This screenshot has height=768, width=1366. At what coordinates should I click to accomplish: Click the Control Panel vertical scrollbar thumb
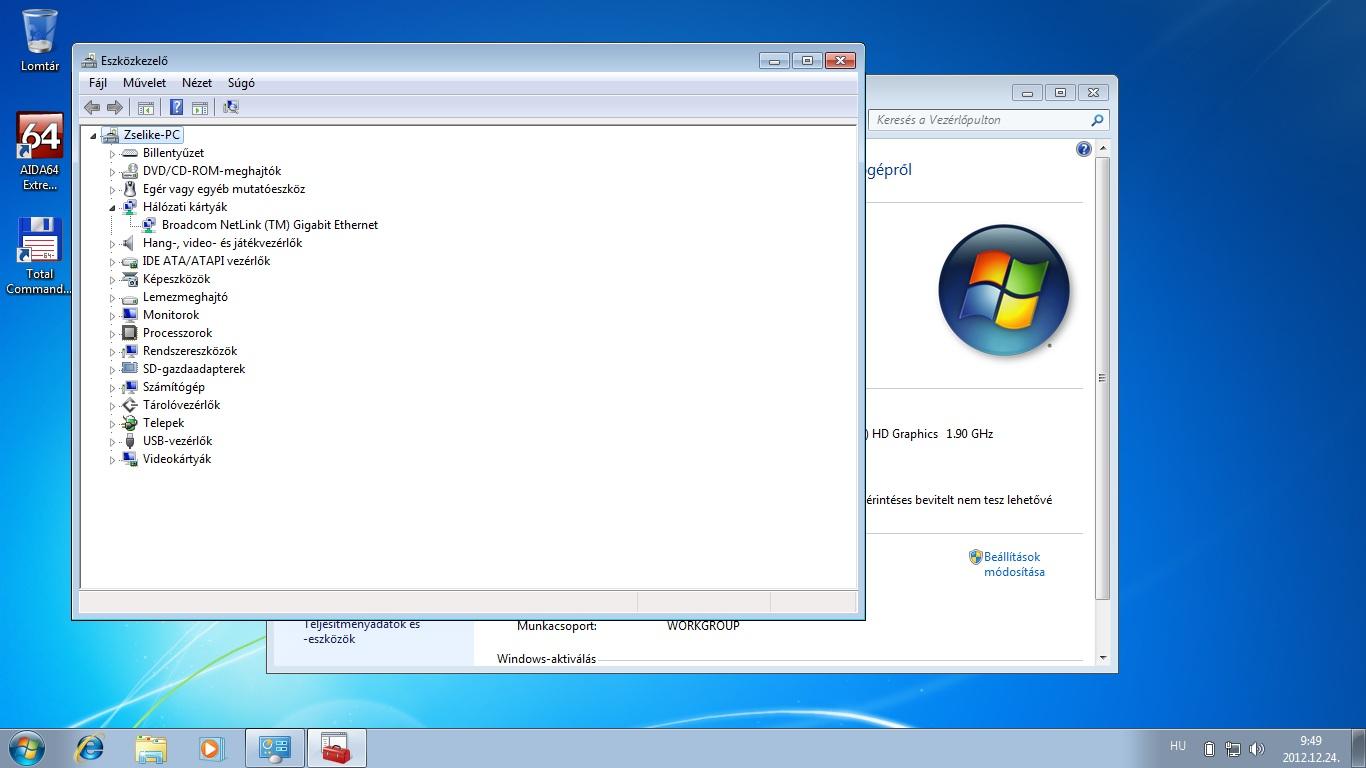[1102, 378]
